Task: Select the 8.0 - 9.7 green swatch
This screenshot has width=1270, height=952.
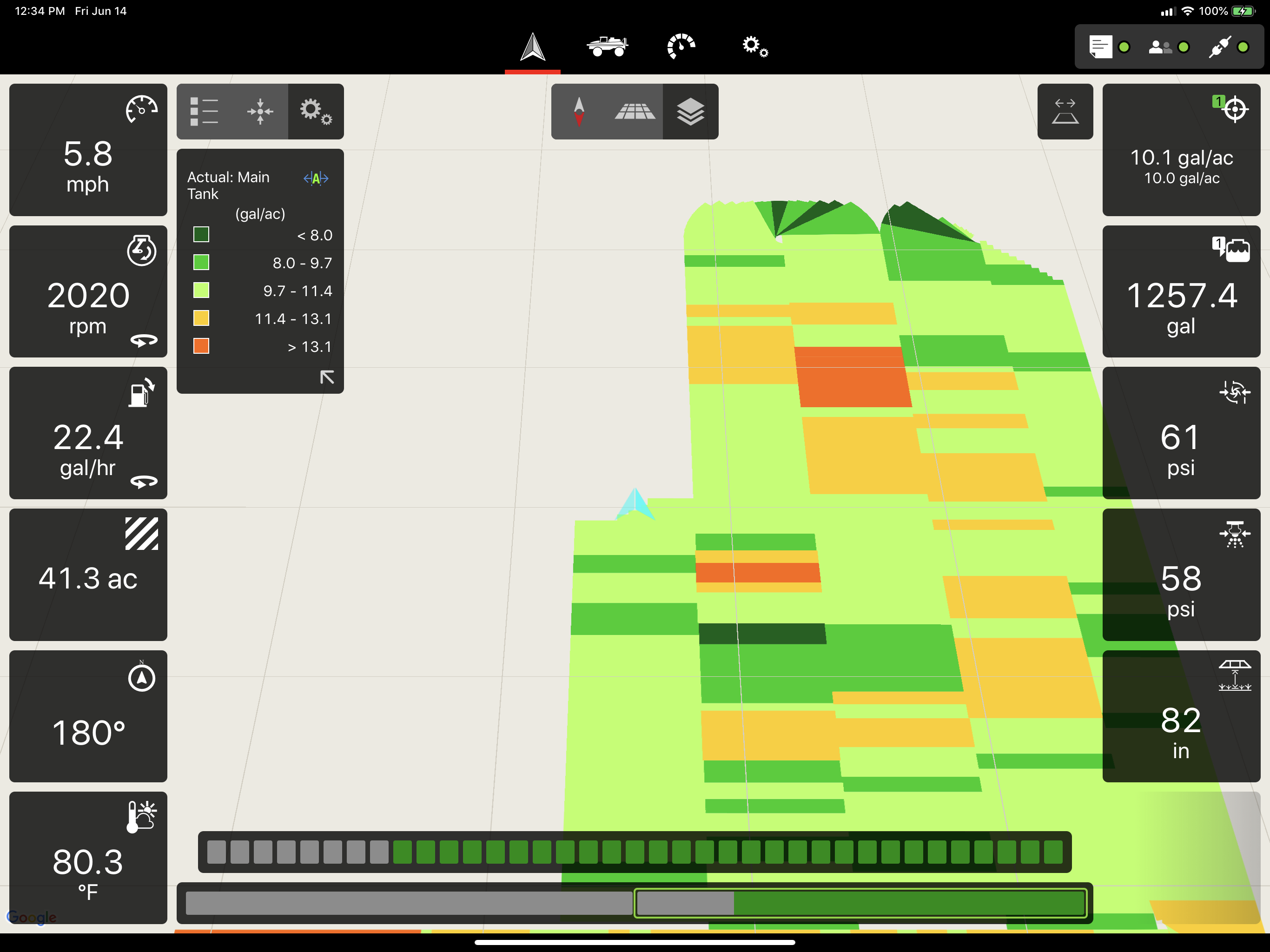Action: [201, 262]
